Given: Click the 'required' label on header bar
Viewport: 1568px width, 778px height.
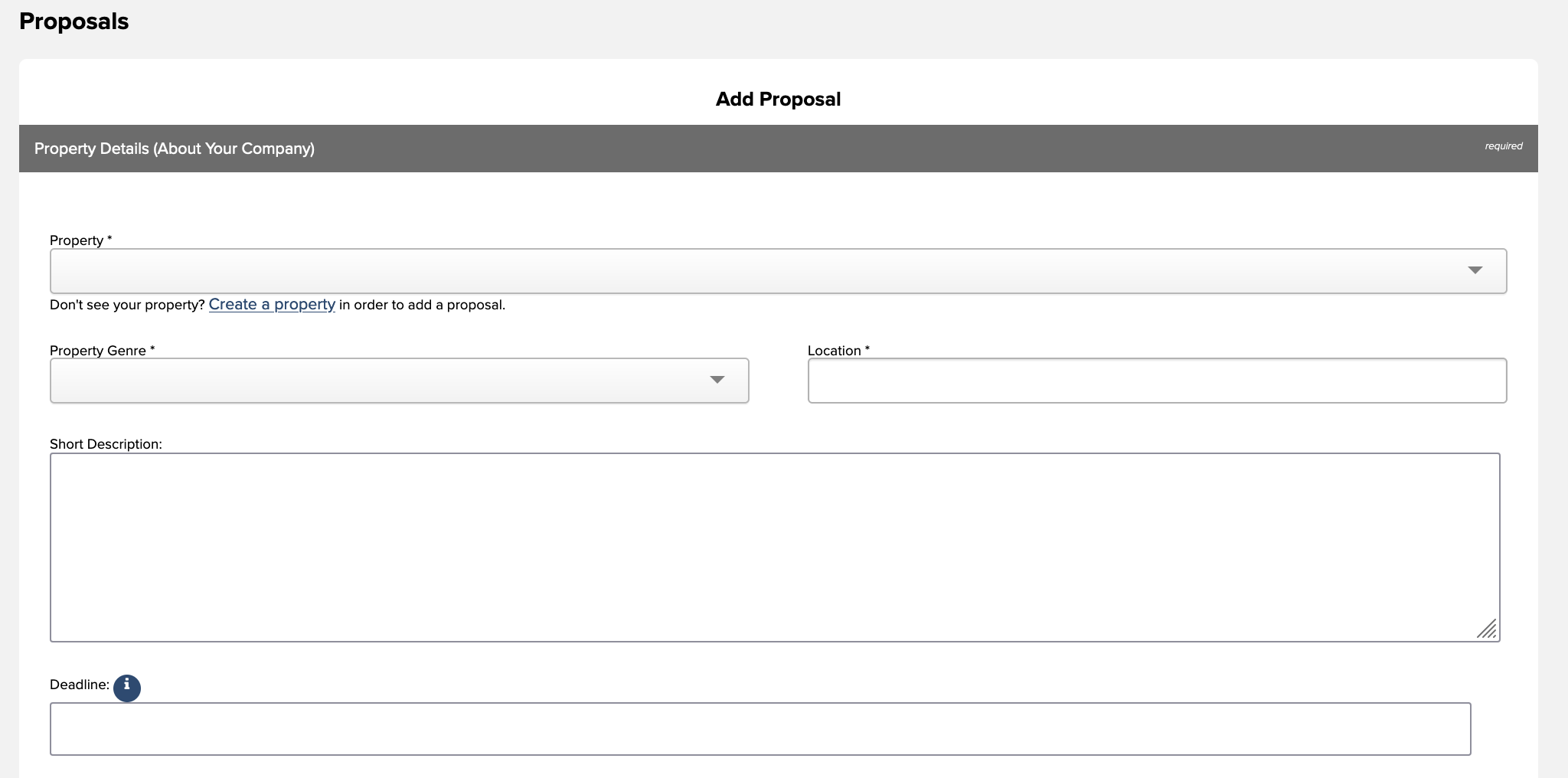Looking at the screenshot, I should (1503, 145).
